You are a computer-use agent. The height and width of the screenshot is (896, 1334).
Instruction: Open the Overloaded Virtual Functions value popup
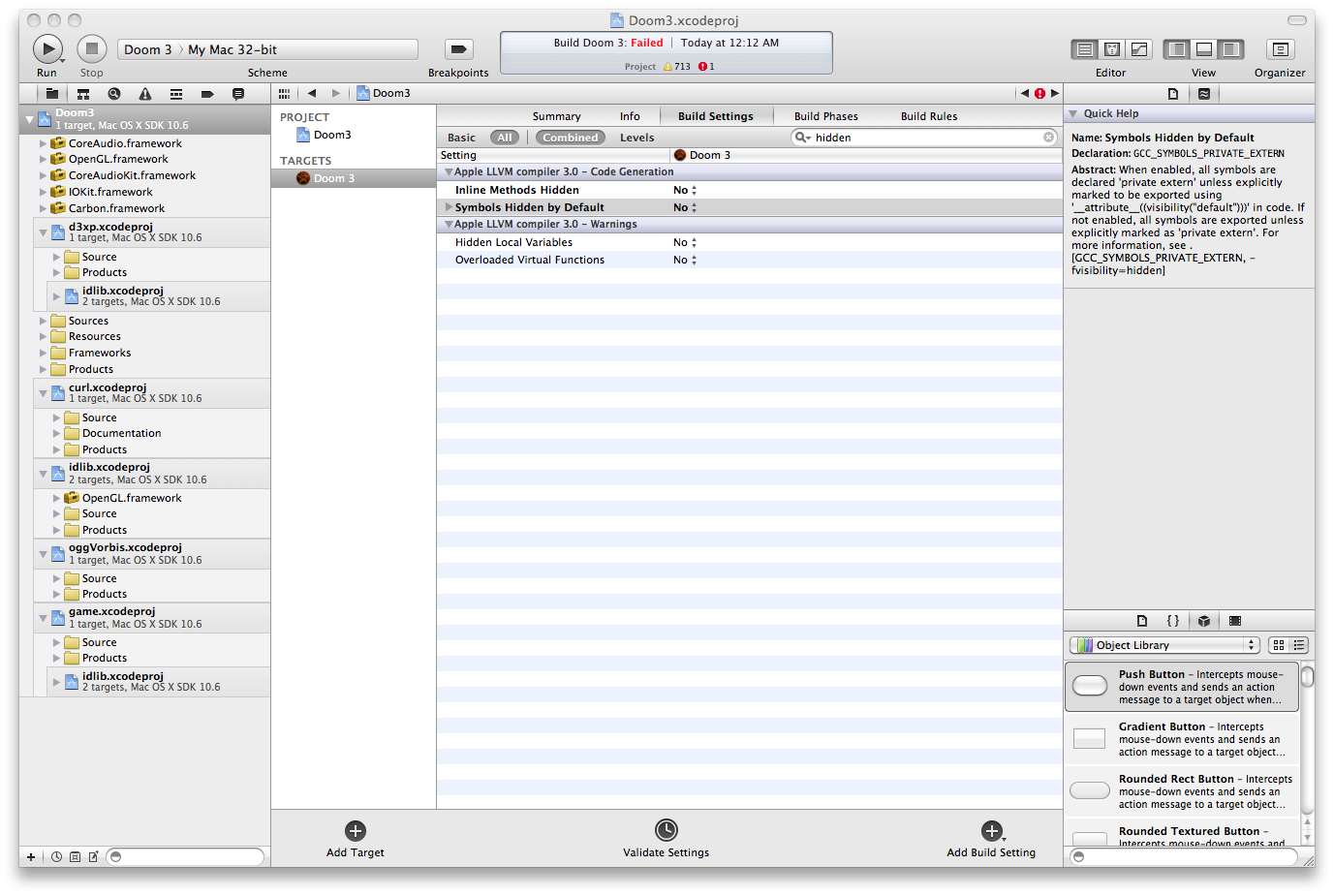[x=685, y=260]
